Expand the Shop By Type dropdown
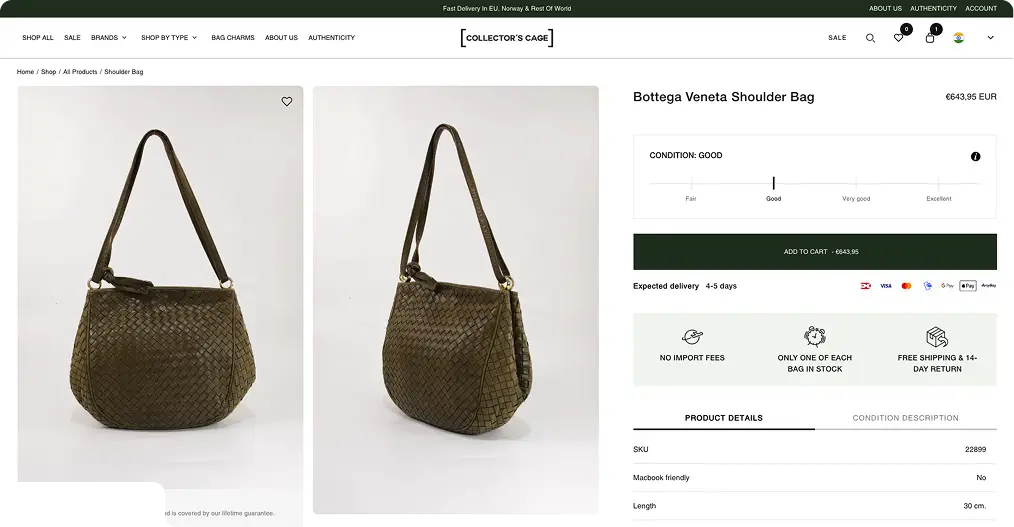1014x527 pixels. pos(169,38)
